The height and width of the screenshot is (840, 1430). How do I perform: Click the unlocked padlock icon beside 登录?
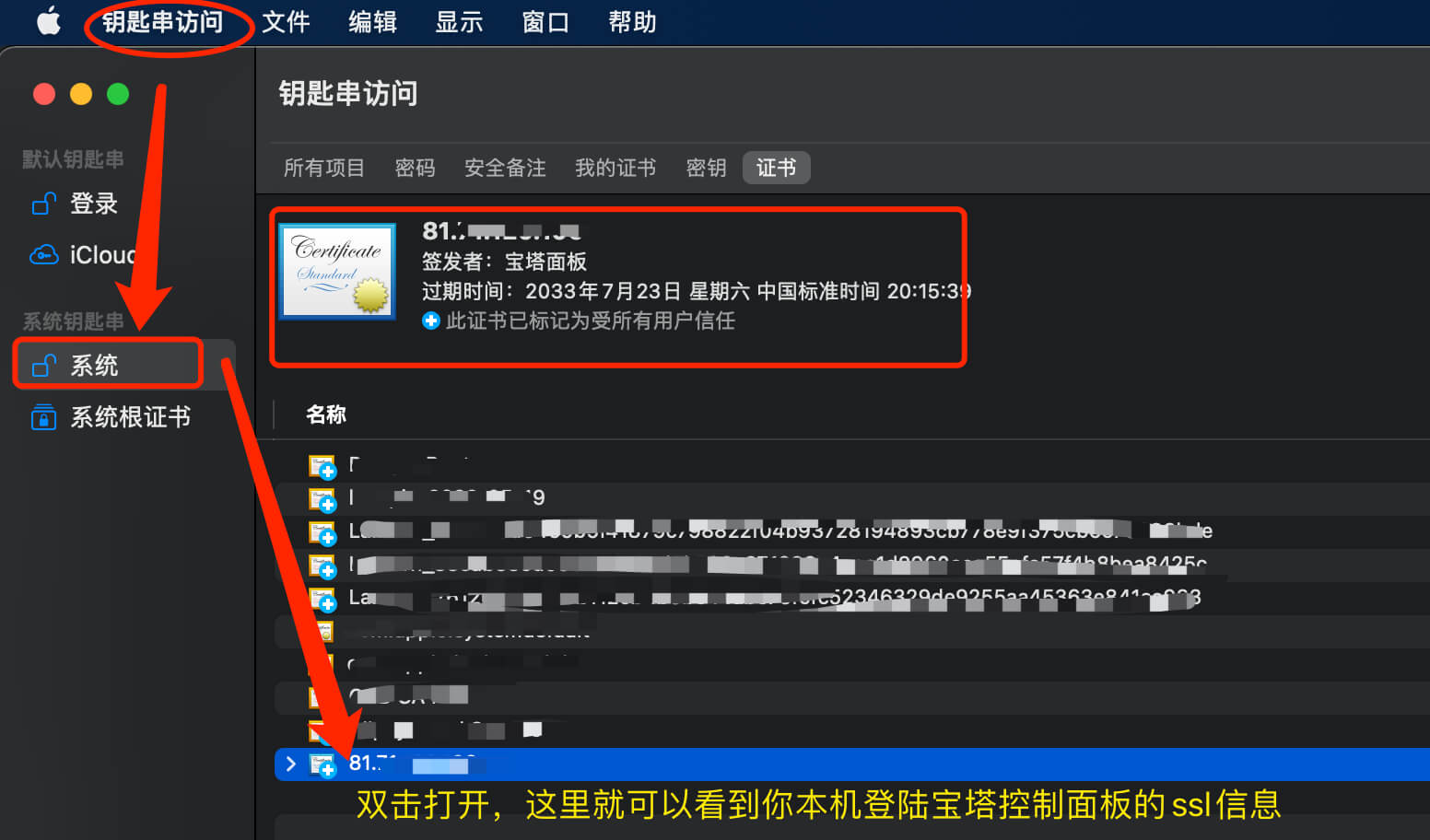(44, 203)
